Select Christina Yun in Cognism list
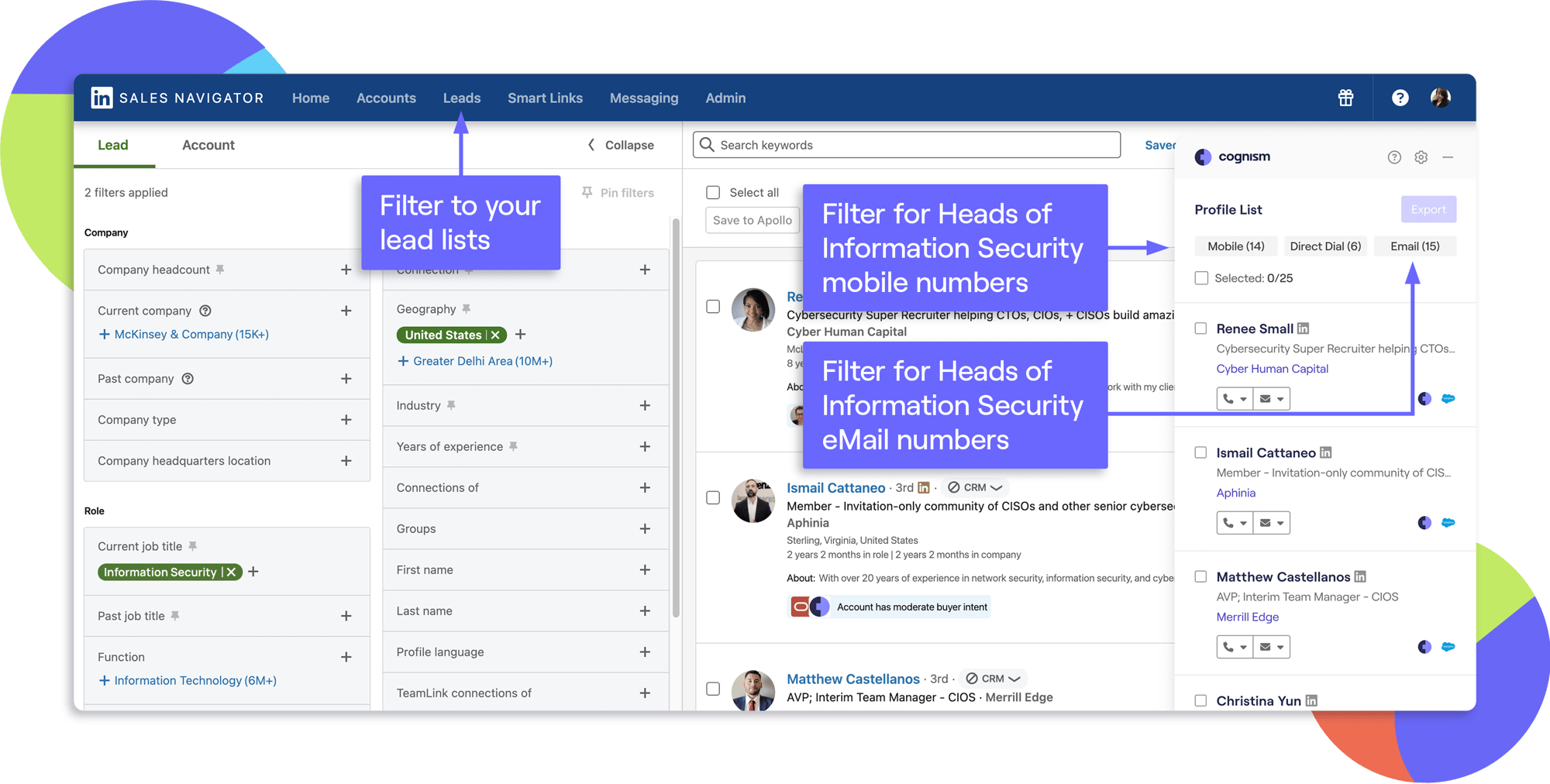 [1200, 700]
